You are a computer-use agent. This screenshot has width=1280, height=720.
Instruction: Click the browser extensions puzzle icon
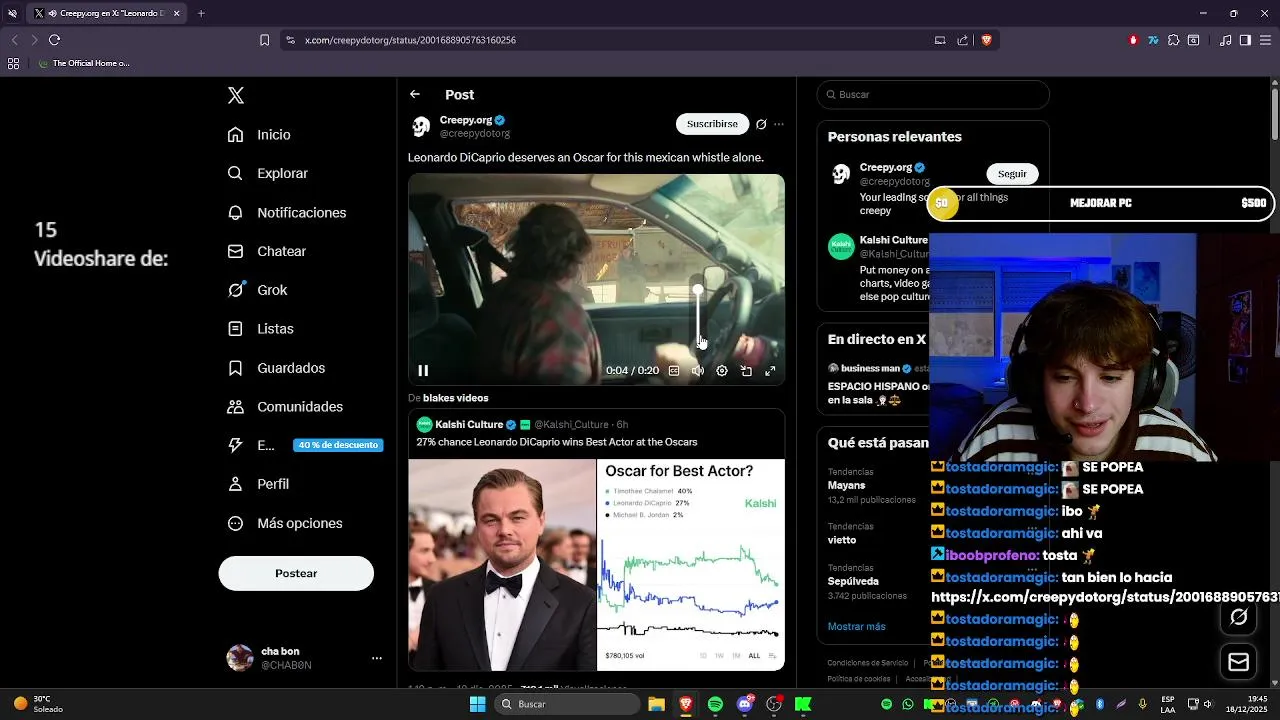[x=1173, y=40]
